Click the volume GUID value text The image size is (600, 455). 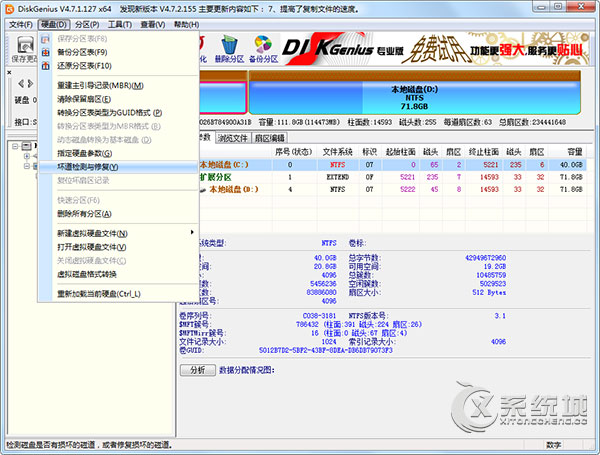click(326, 350)
